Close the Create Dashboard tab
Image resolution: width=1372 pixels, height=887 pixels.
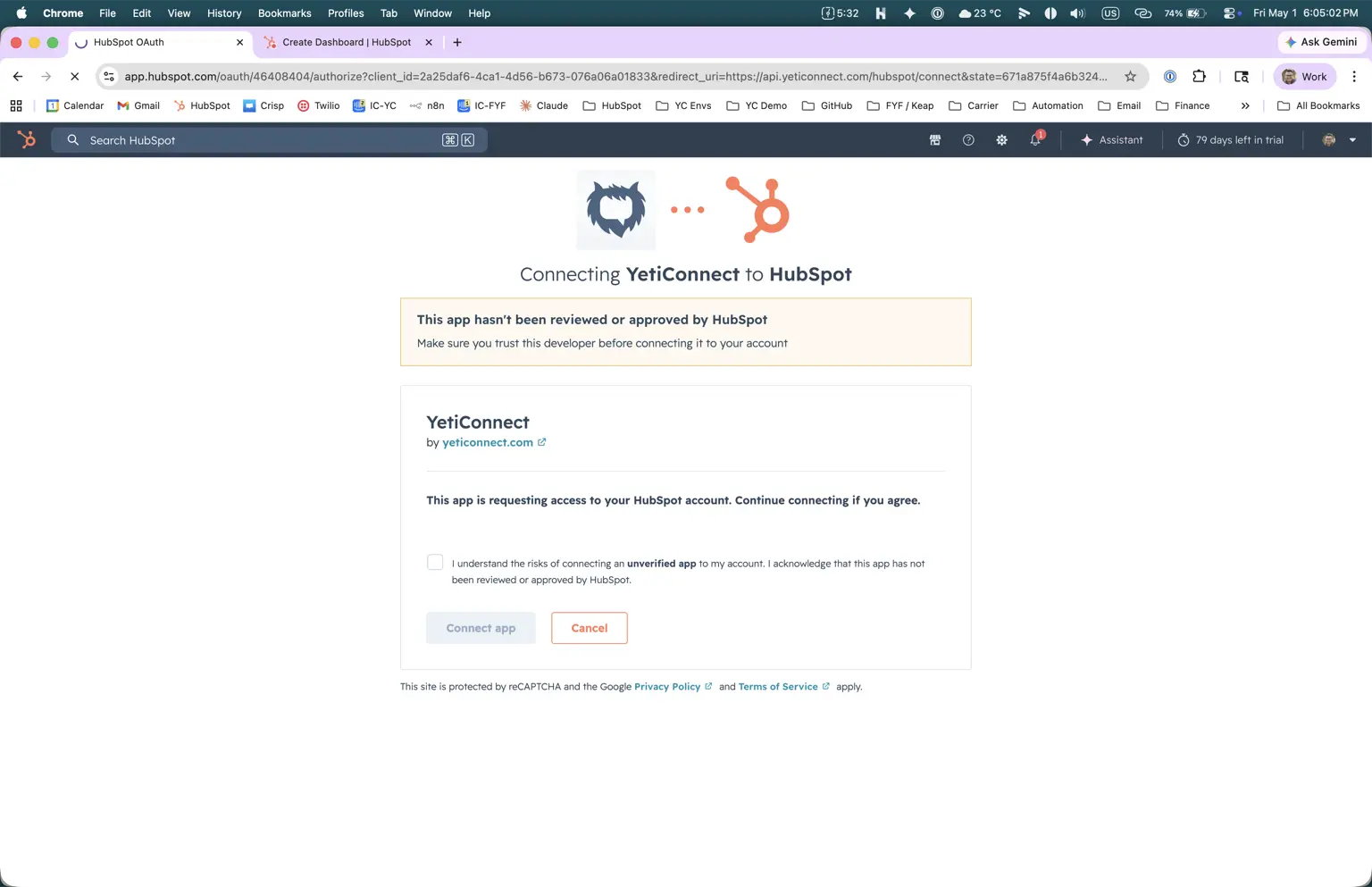tap(429, 42)
